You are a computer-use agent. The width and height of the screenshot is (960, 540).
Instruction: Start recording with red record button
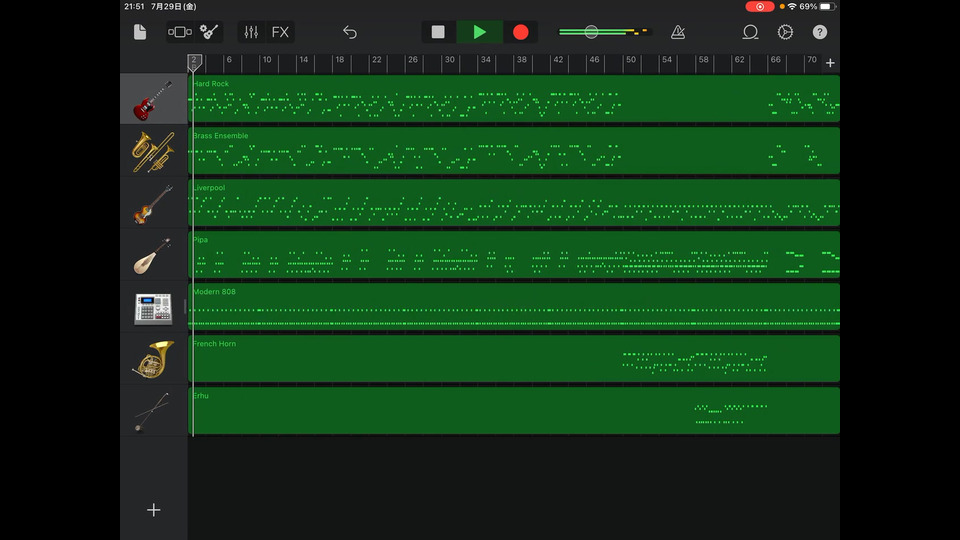[x=520, y=32]
